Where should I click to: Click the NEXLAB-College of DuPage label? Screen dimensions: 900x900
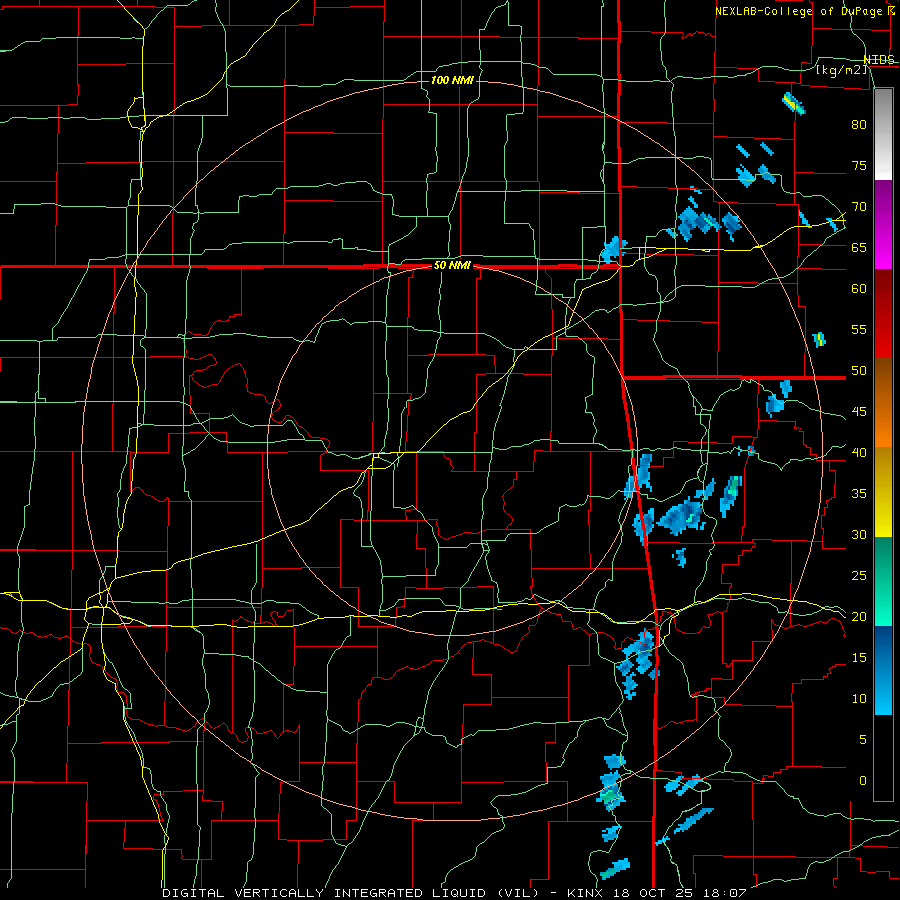pyautogui.click(x=798, y=11)
